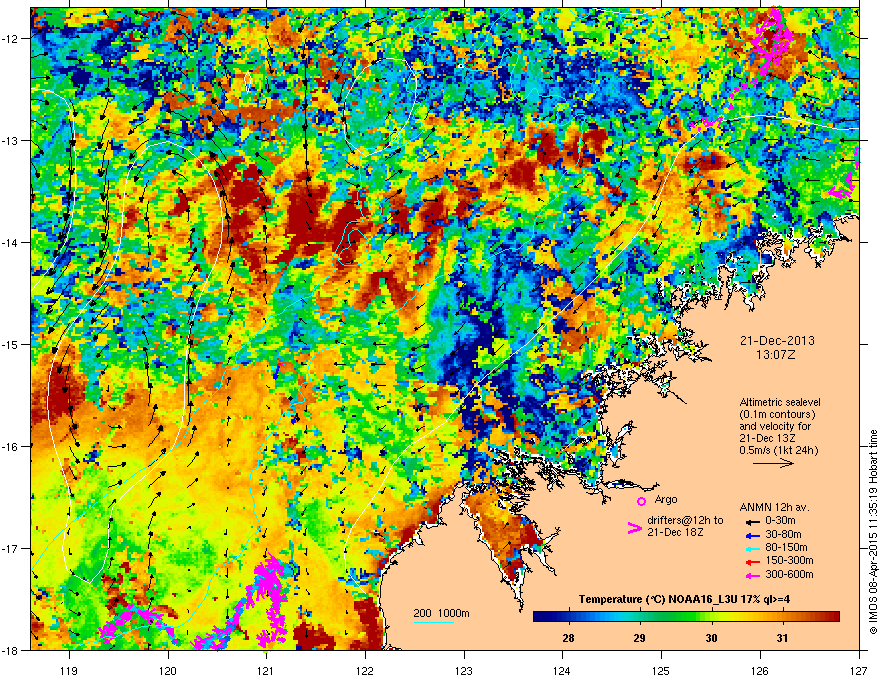Click the time text 13:07Z
Screen dimensions: 880x680
pos(776,355)
